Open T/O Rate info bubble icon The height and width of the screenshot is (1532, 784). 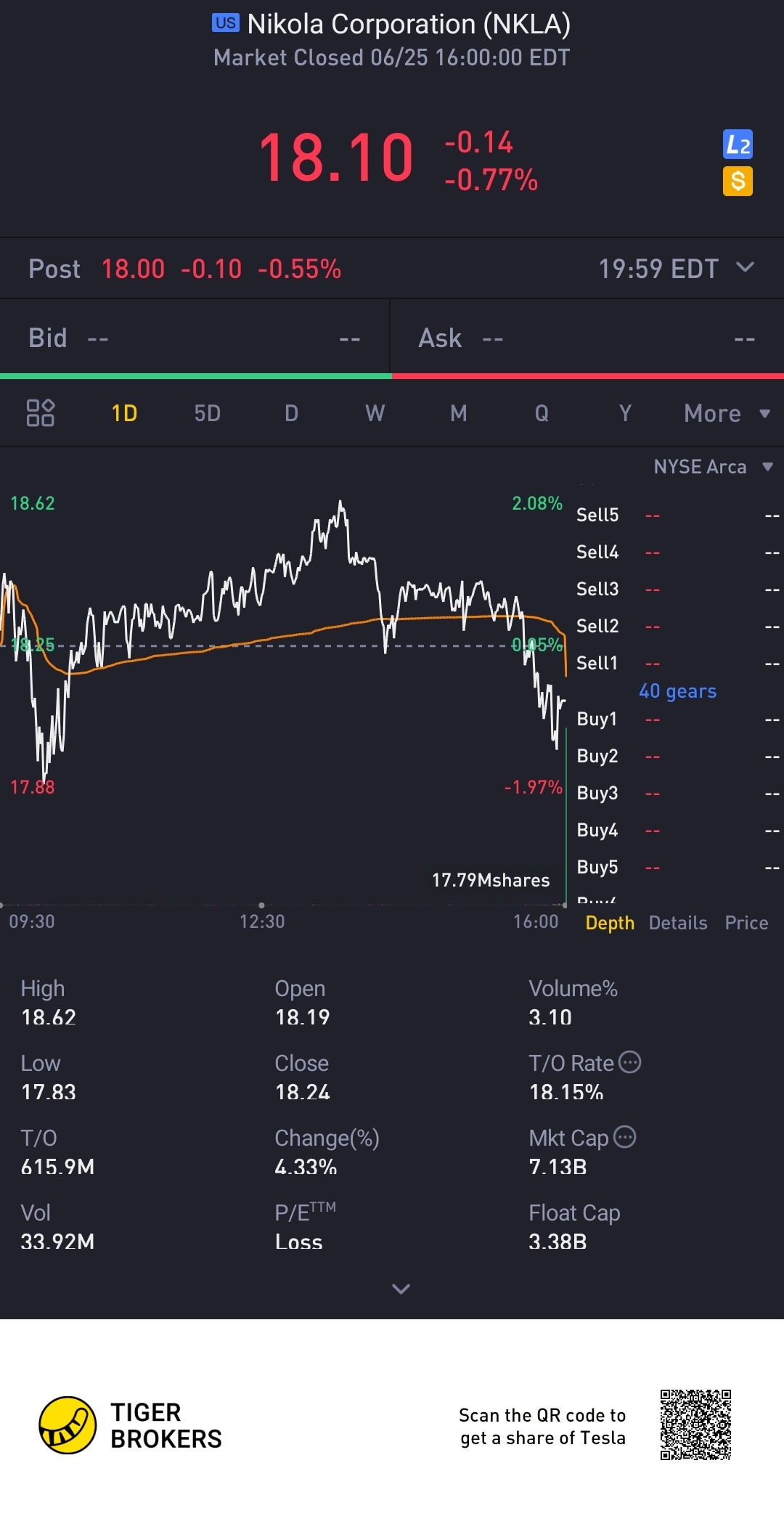629,1062
